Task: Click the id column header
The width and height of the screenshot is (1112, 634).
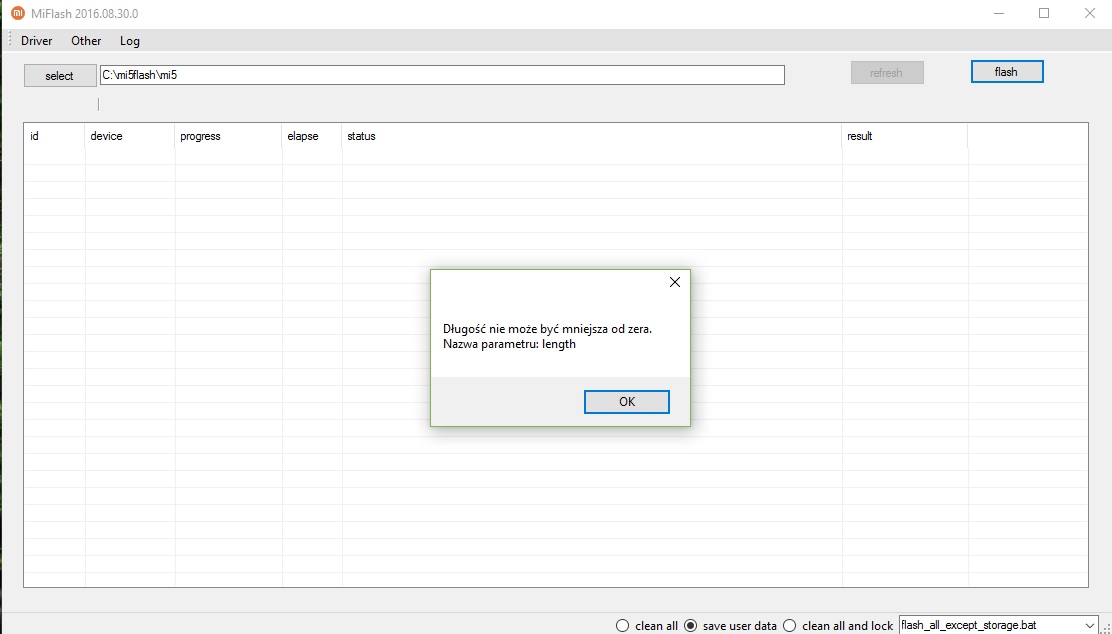Action: (35, 136)
